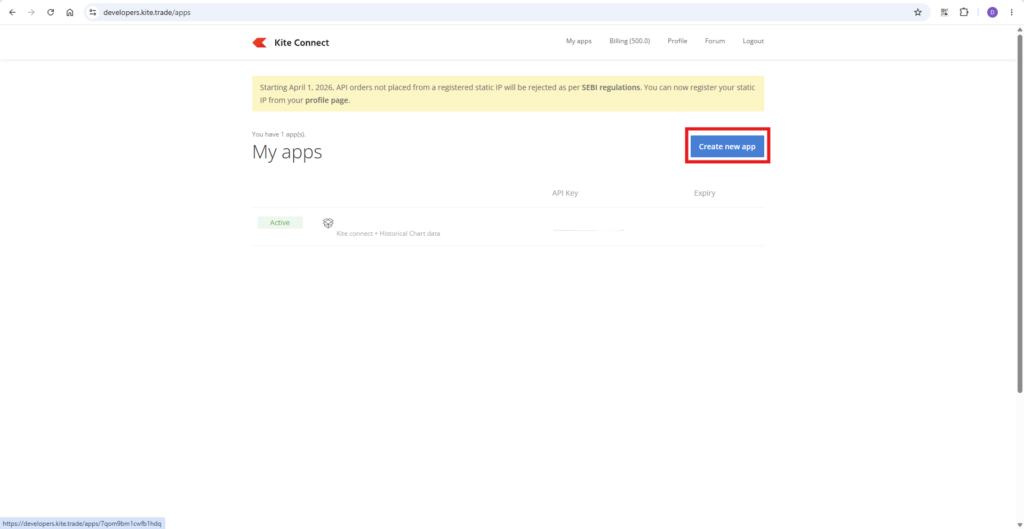Click the Active status badge
Image resolution: width=1024 pixels, height=529 pixels.
click(x=280, y=223)
